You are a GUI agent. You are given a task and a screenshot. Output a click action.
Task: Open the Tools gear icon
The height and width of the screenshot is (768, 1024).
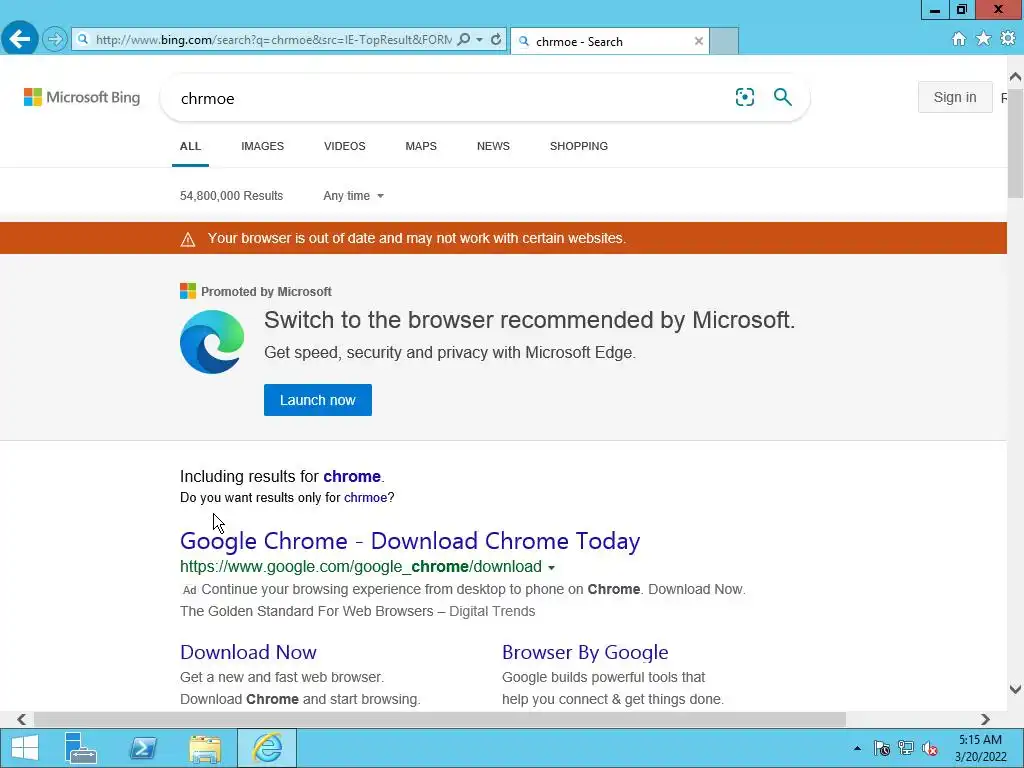point(1008,39)
